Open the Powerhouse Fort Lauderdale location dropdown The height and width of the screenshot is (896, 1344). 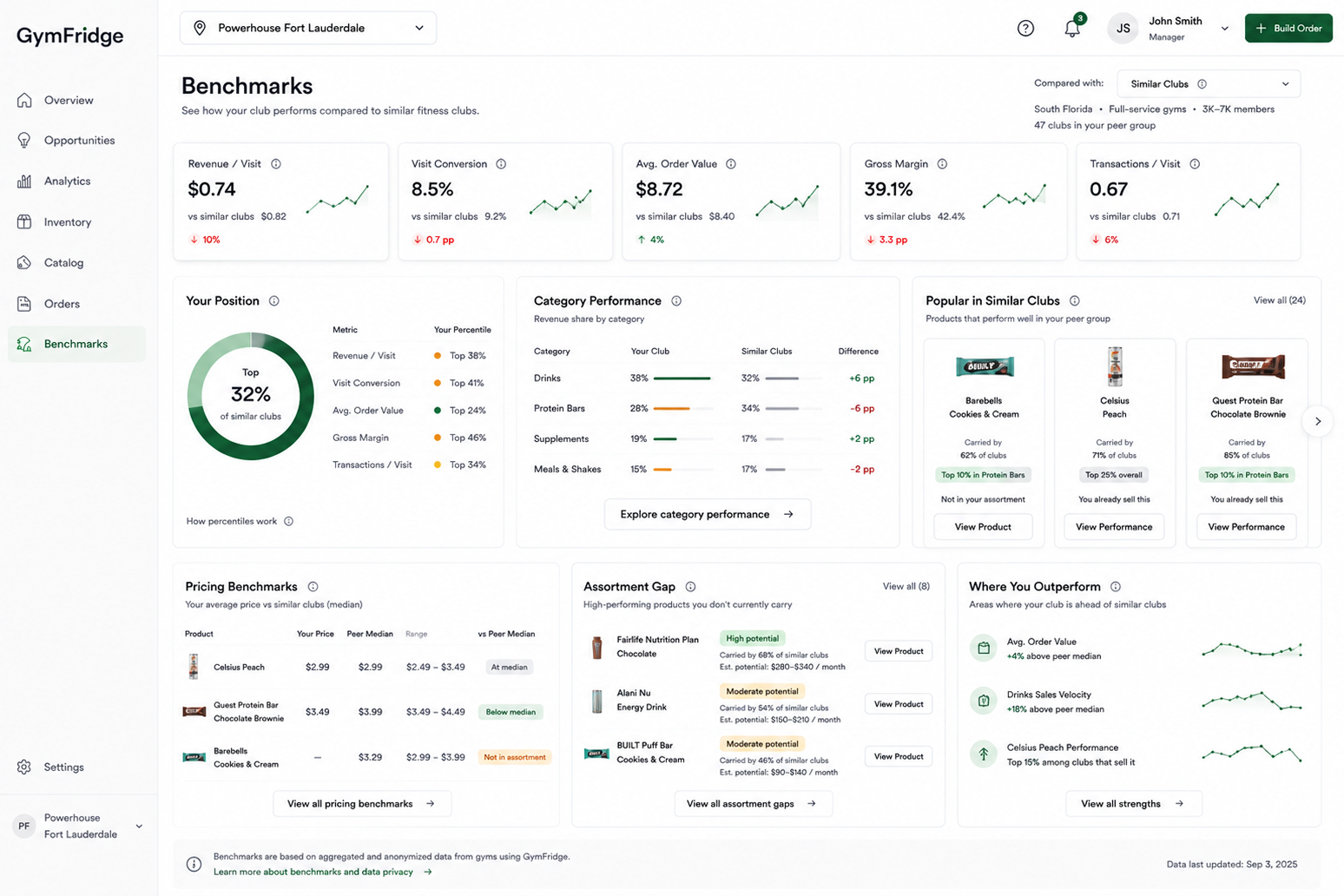pos(308,28)
